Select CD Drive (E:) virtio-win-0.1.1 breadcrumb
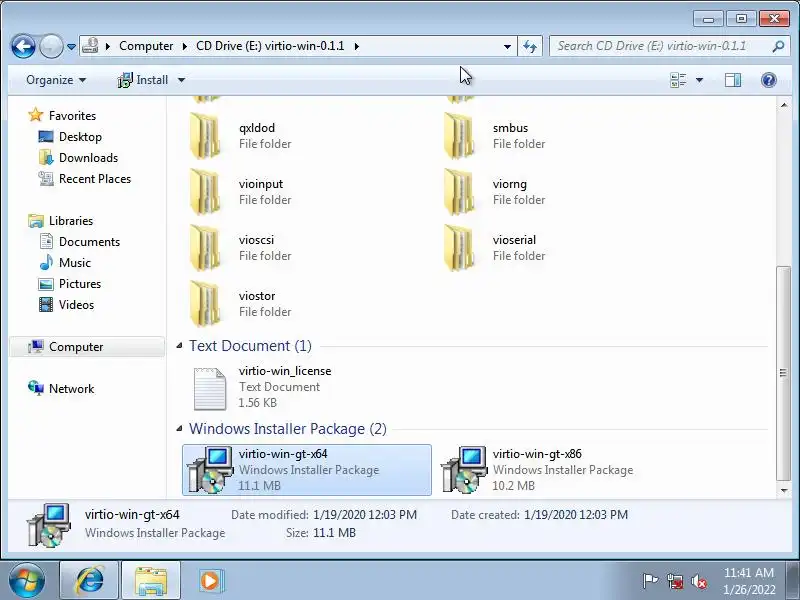Screen dimensions: 800x600 [x=270, y=46]
